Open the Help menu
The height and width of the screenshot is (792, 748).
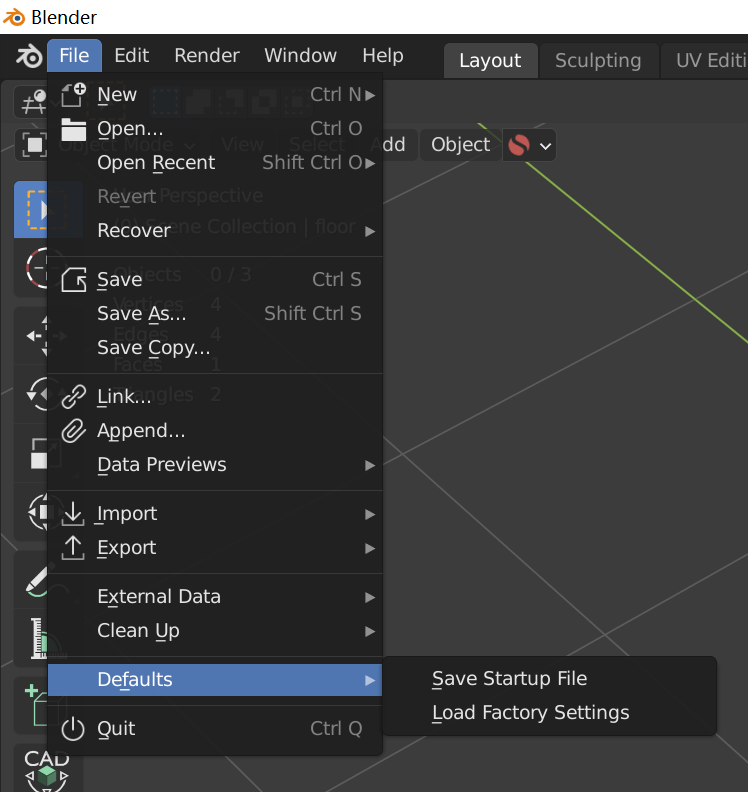tap(383, 56)
